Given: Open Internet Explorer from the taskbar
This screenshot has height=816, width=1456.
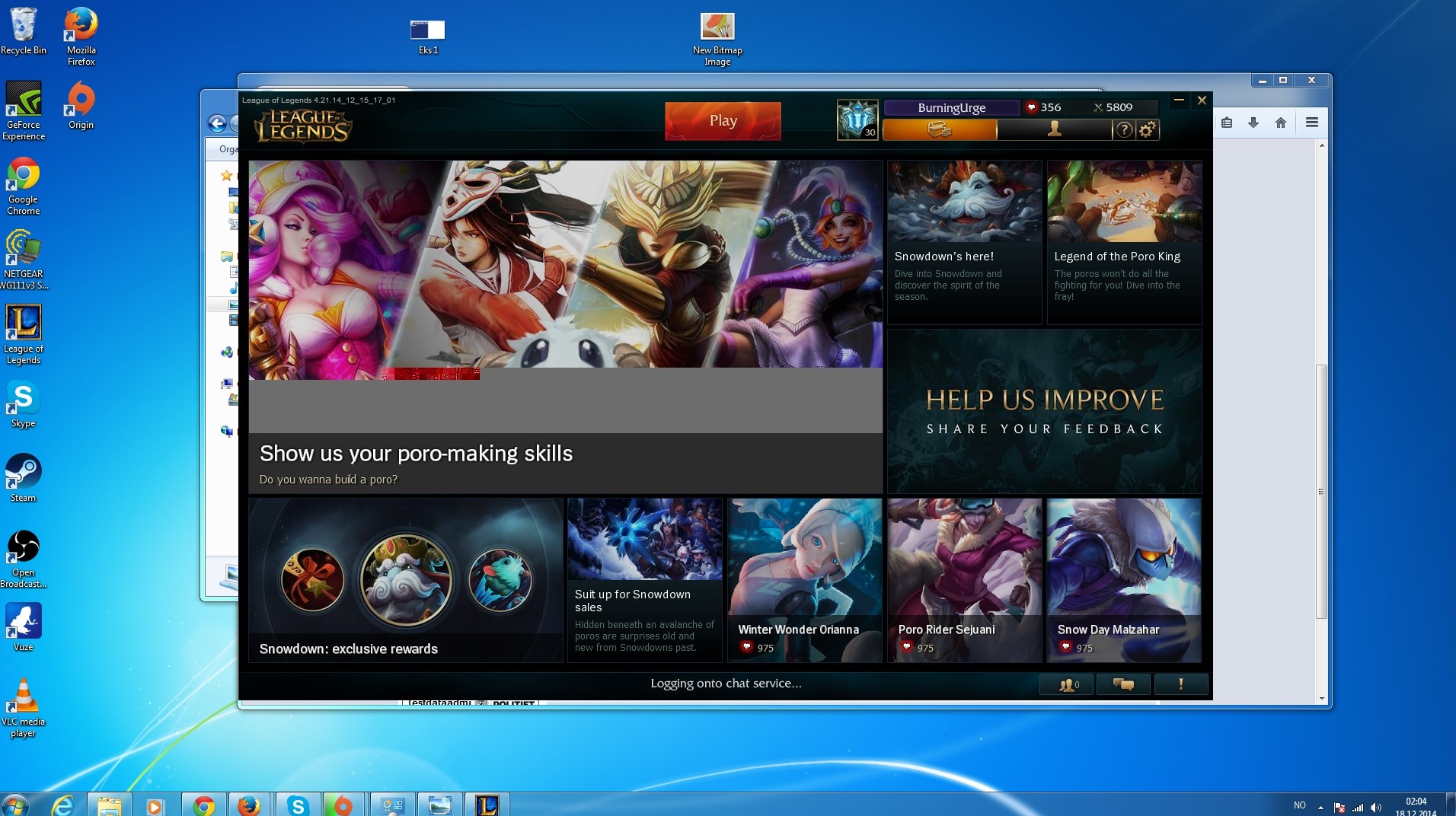Looking at the screenshot, I should coord(62,805).
